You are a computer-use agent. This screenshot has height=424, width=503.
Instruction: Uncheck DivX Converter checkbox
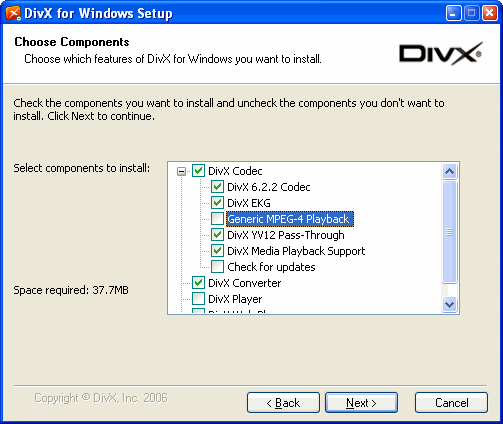click(198, 283)
